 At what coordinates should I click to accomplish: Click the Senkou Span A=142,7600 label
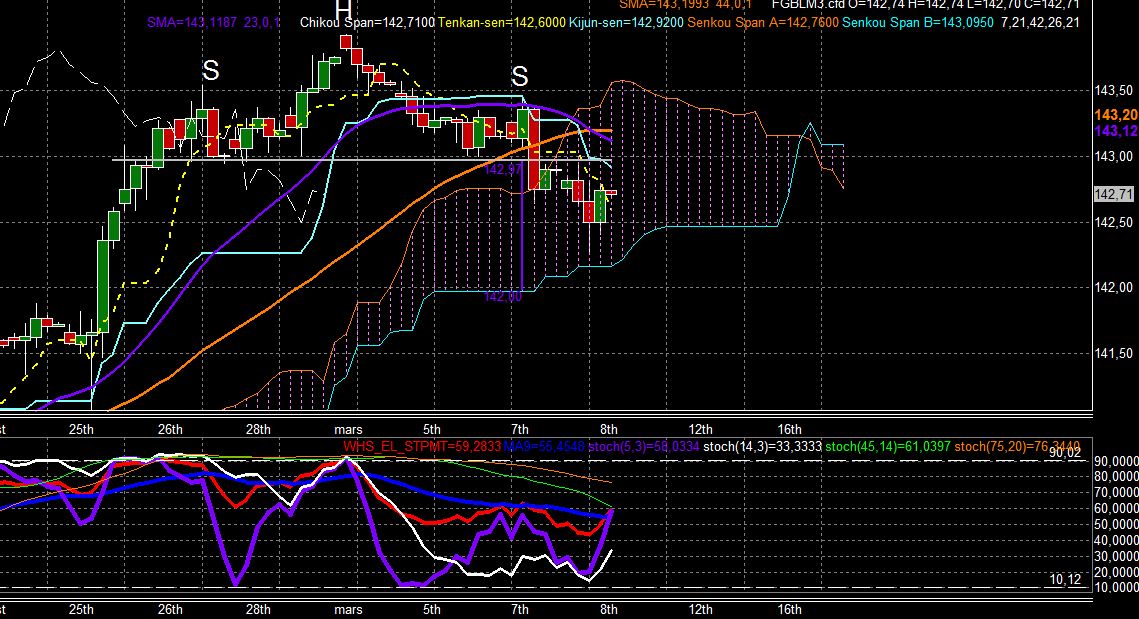(x=763, y=23)
